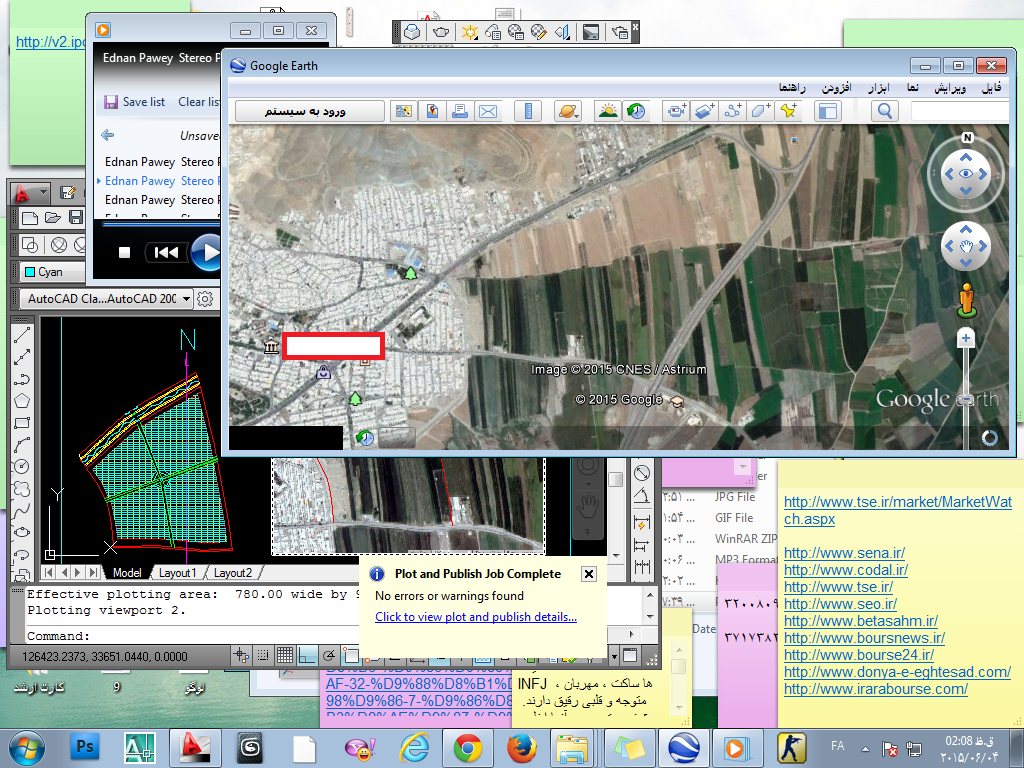Image resolution: width=1024 pixels, height=768 pixels.
Task: Toggle the sunlight icon in Google Earth
Action: pyautogui.click(x=608, y=111)
